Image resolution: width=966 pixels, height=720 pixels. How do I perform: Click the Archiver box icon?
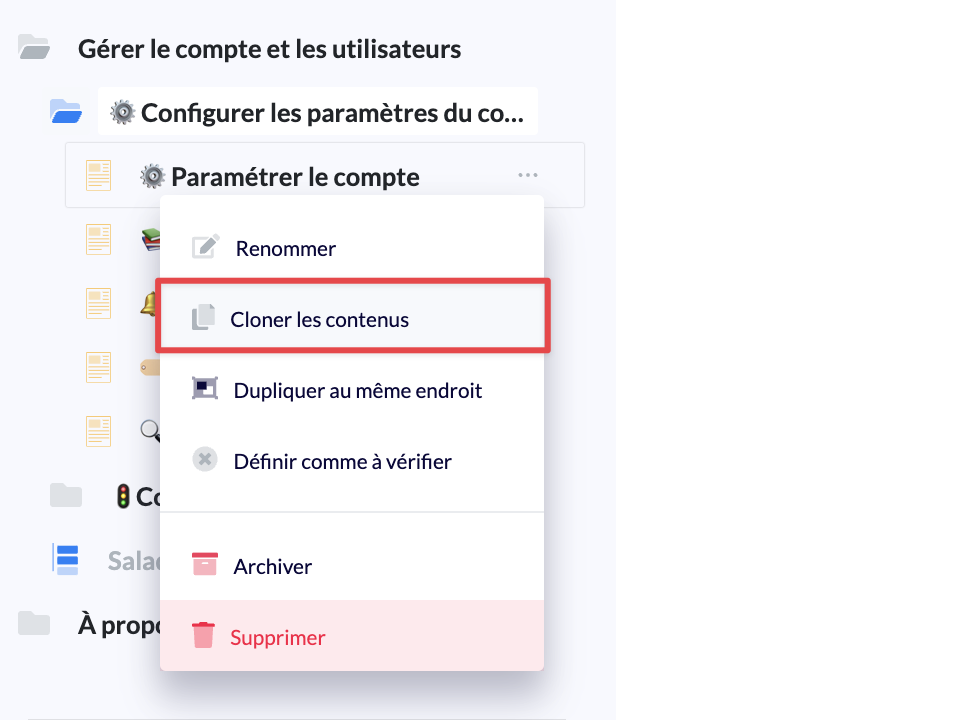coord(205,565)
